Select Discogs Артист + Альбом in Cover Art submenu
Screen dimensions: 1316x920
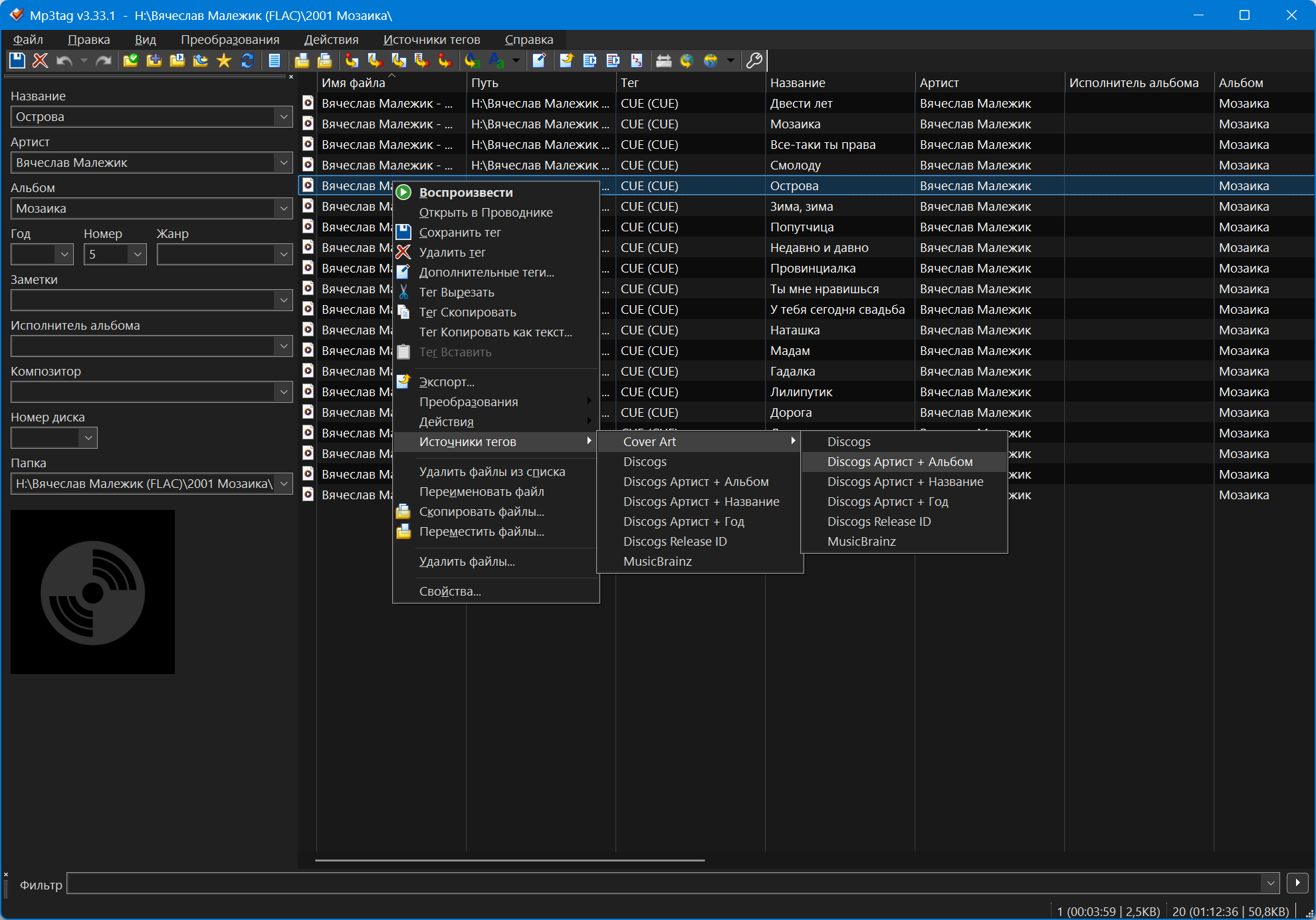point(899,461)
